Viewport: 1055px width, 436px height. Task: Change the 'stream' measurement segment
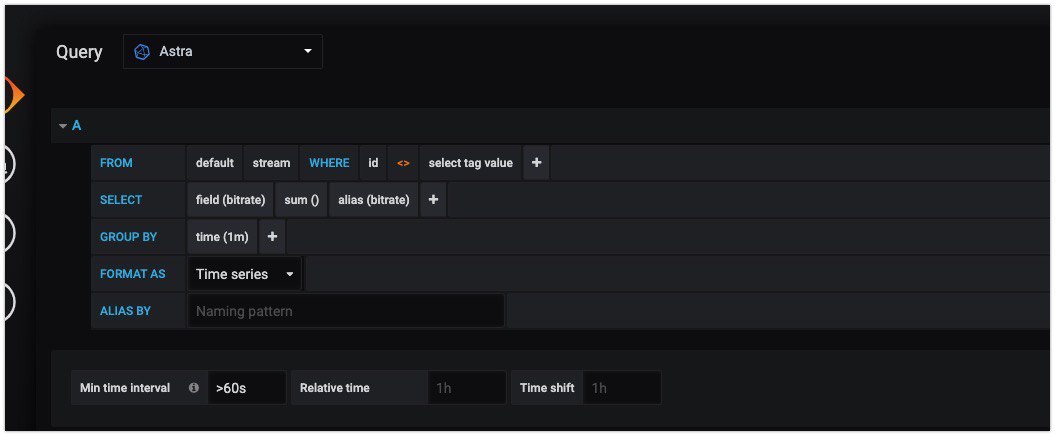[271, 163]
